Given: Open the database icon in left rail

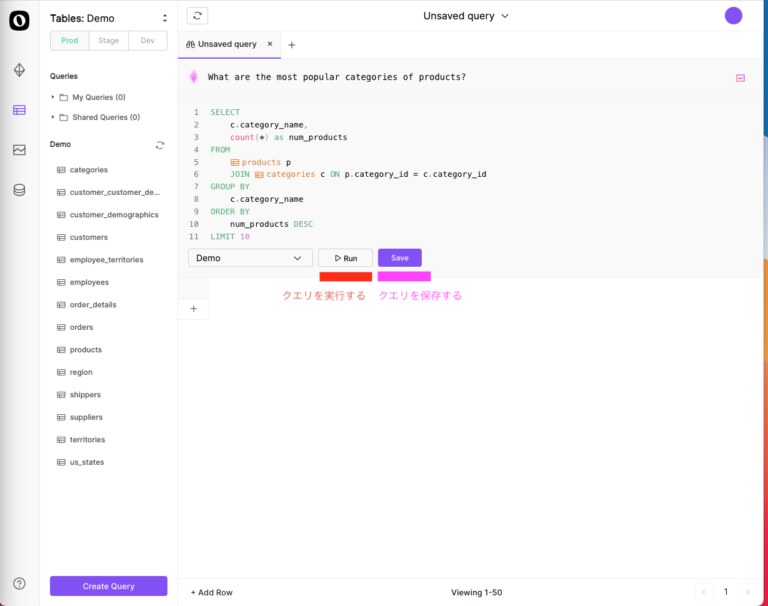Looking at the screenshot, I should tap(19, 190).
